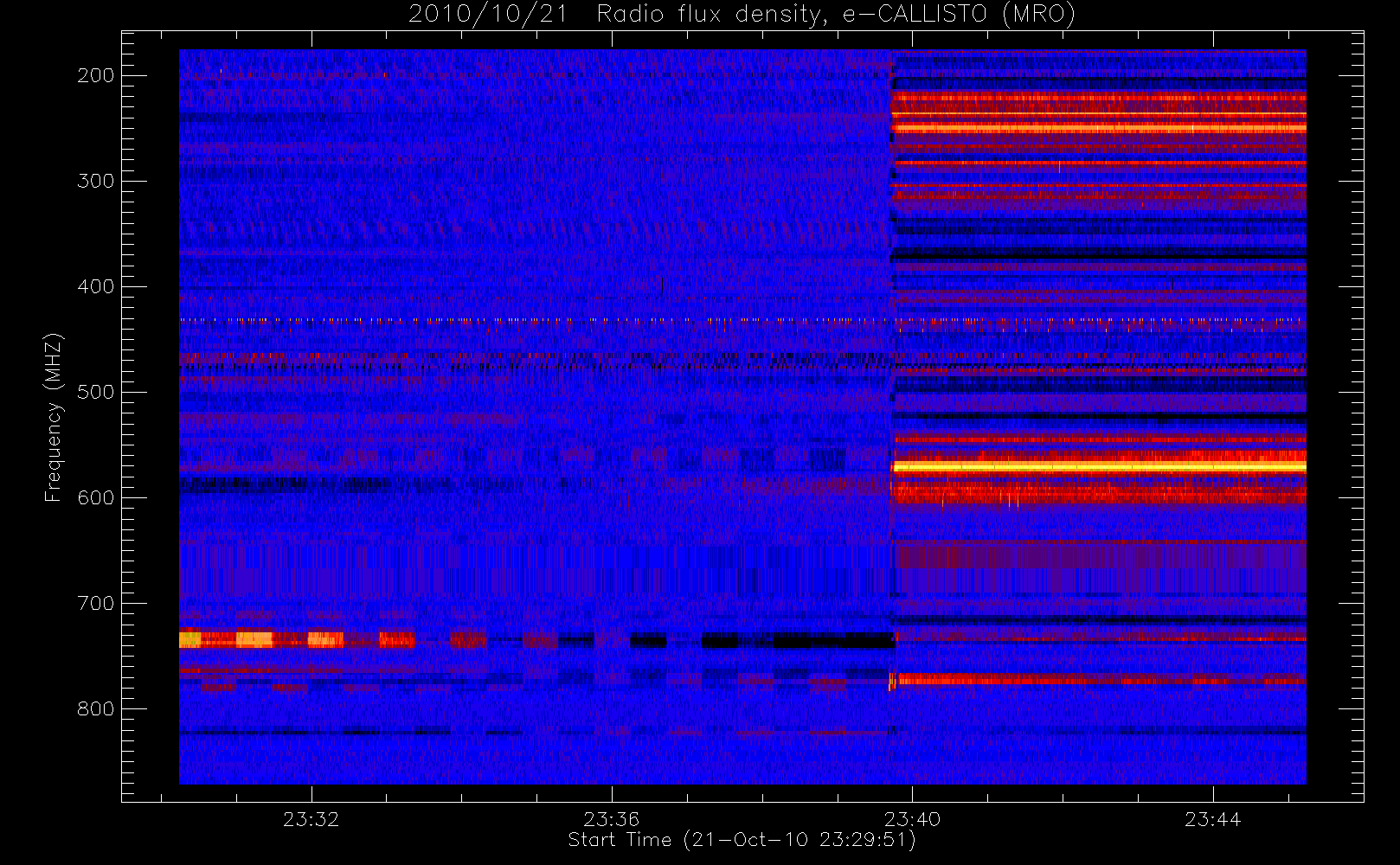Click the 23:44 time tick label

tap(1212, 819)
